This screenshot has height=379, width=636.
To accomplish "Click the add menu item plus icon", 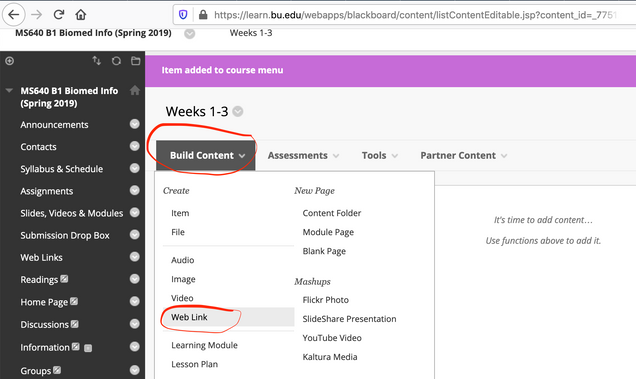I will (x=9, y=61).
